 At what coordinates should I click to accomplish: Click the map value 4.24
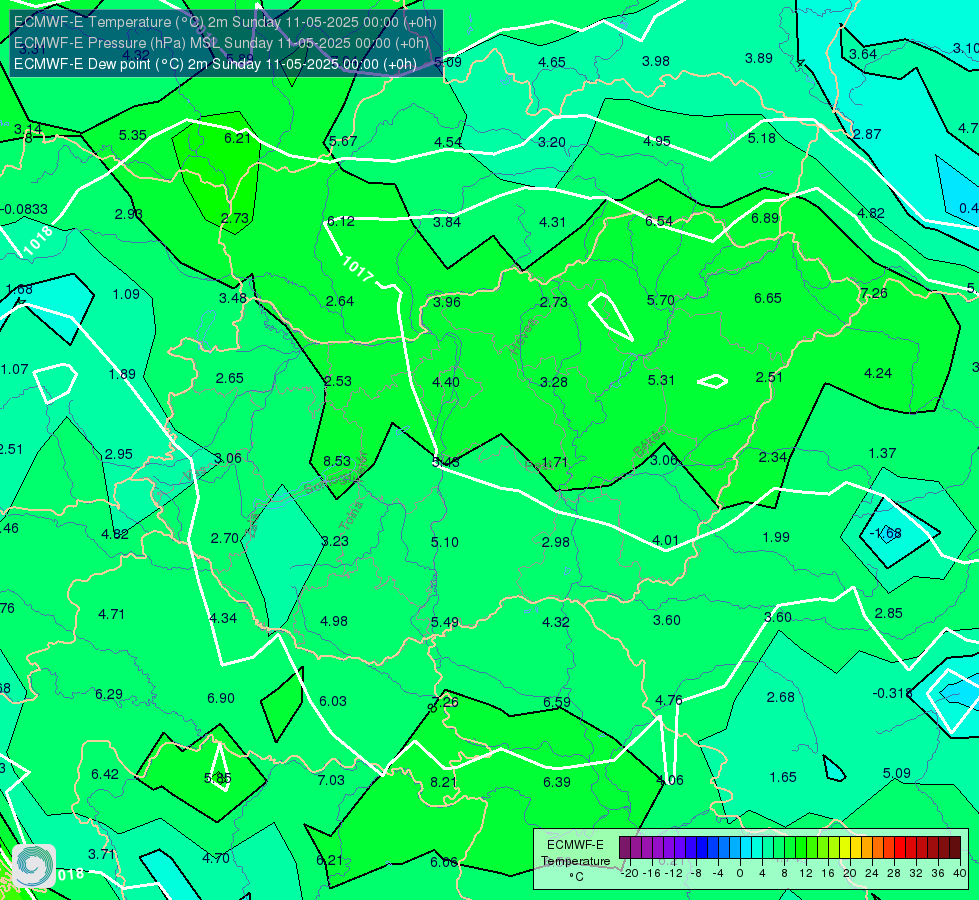click(878, 373)
